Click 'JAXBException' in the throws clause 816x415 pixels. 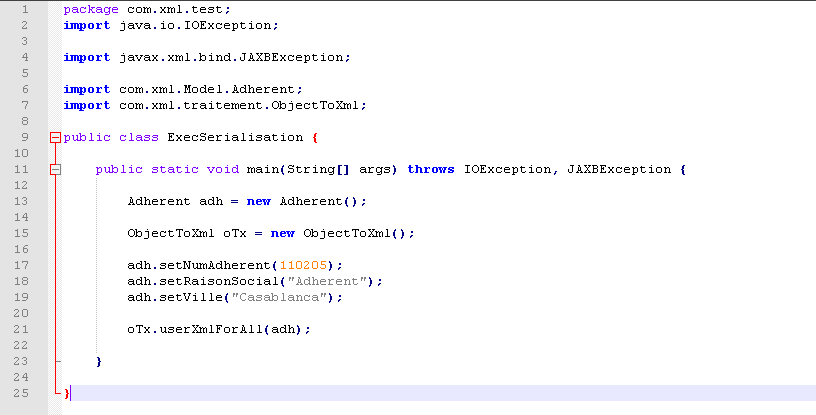(619, 169)
